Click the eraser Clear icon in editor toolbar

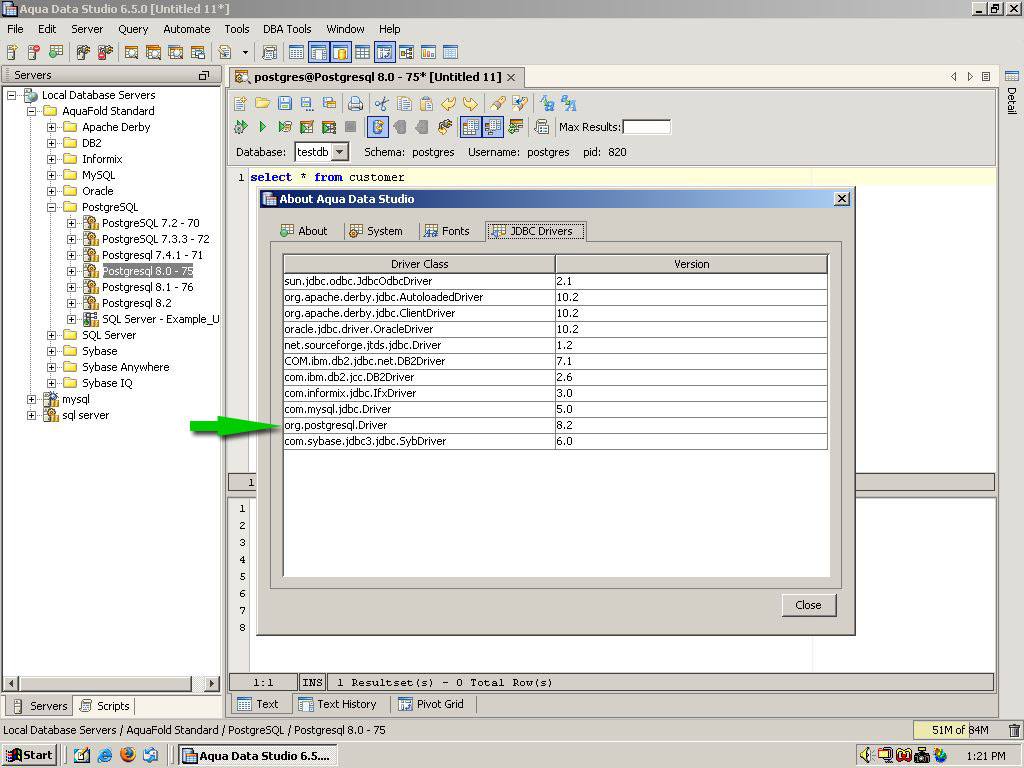pos(498,103)
